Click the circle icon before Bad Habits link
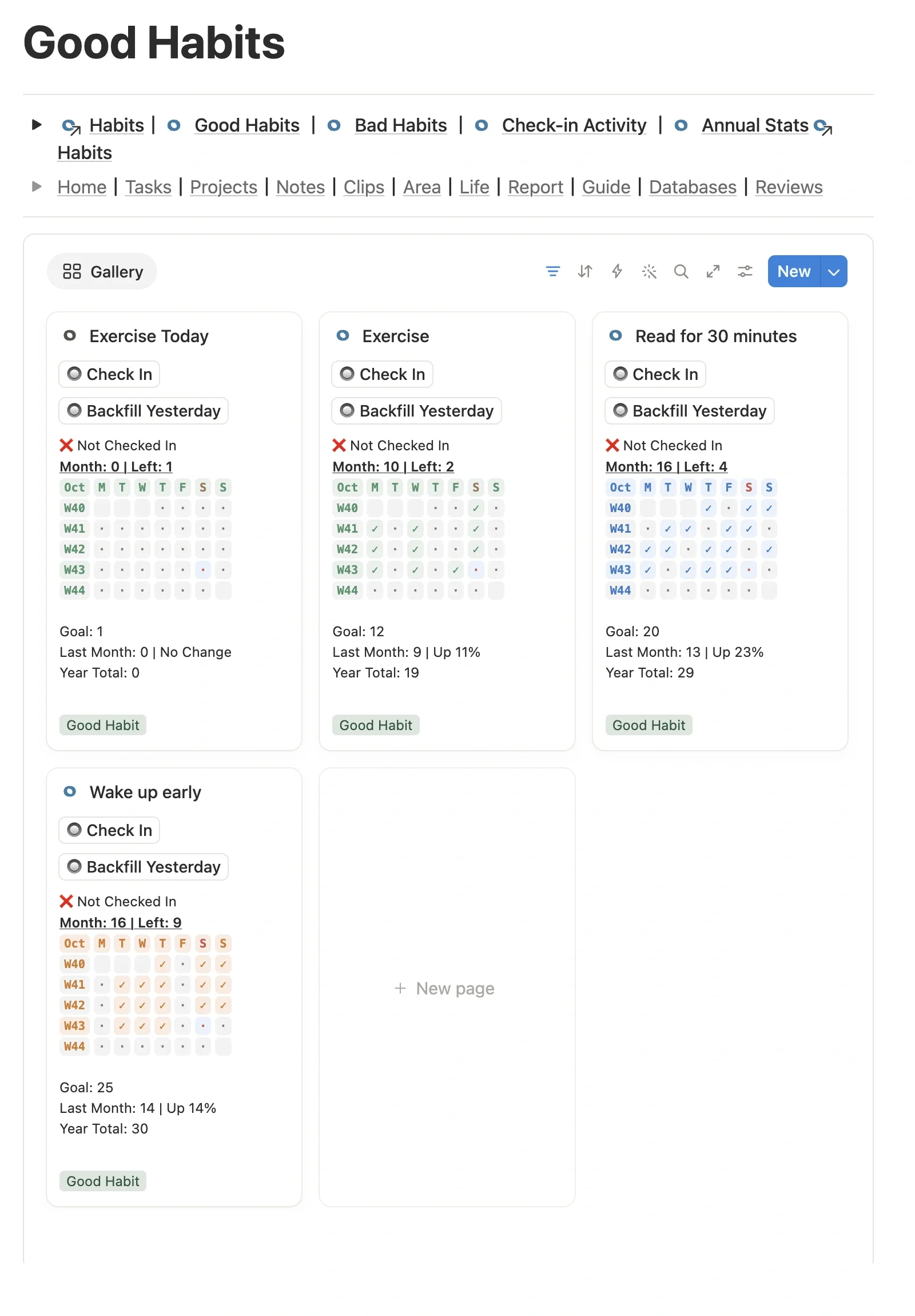 [333, 125]
